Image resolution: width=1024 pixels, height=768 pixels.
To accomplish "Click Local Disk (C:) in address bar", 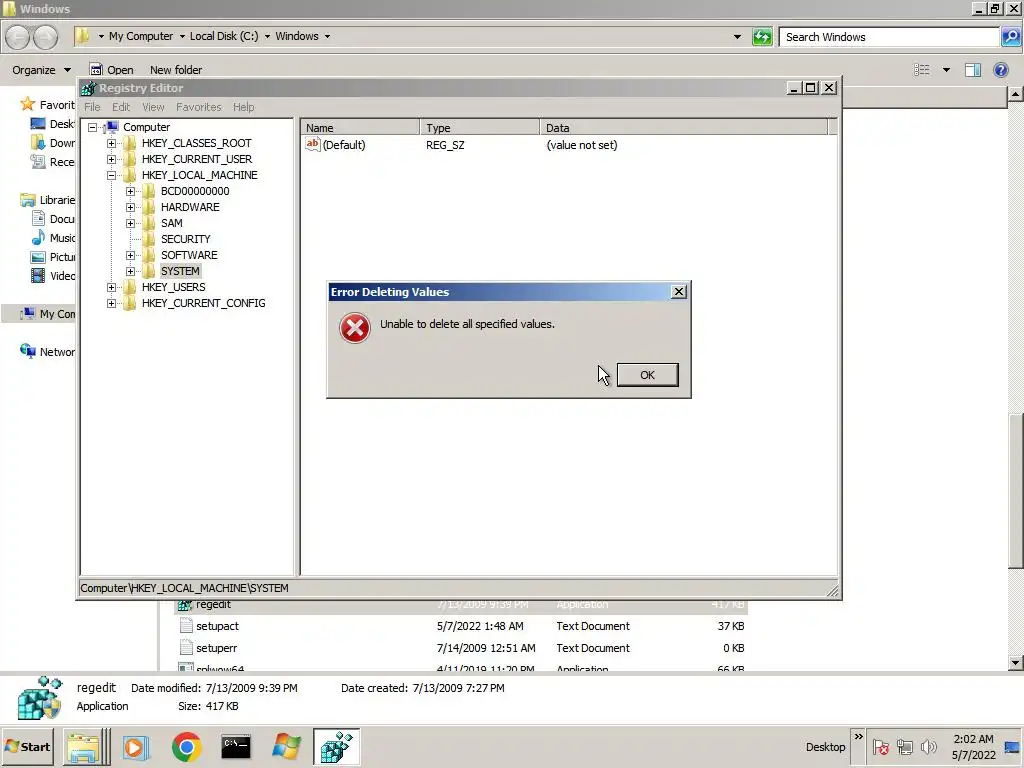I will tap(224, 36).
